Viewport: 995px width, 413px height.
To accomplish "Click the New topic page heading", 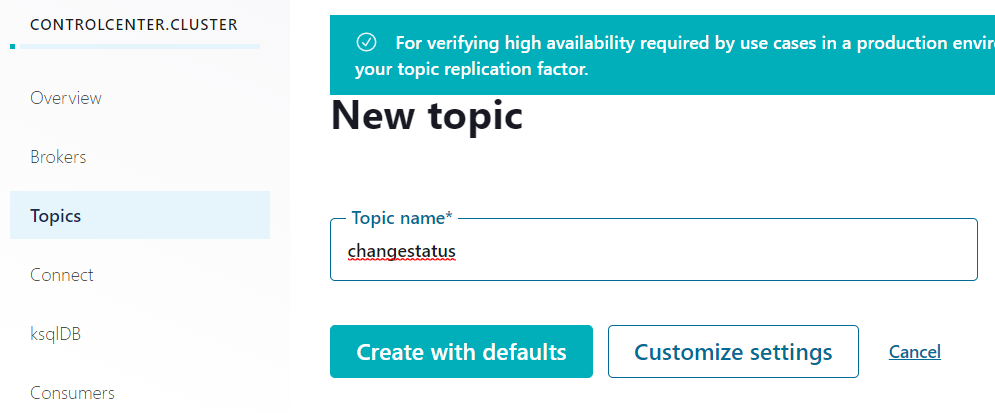I will click(427, 115).
